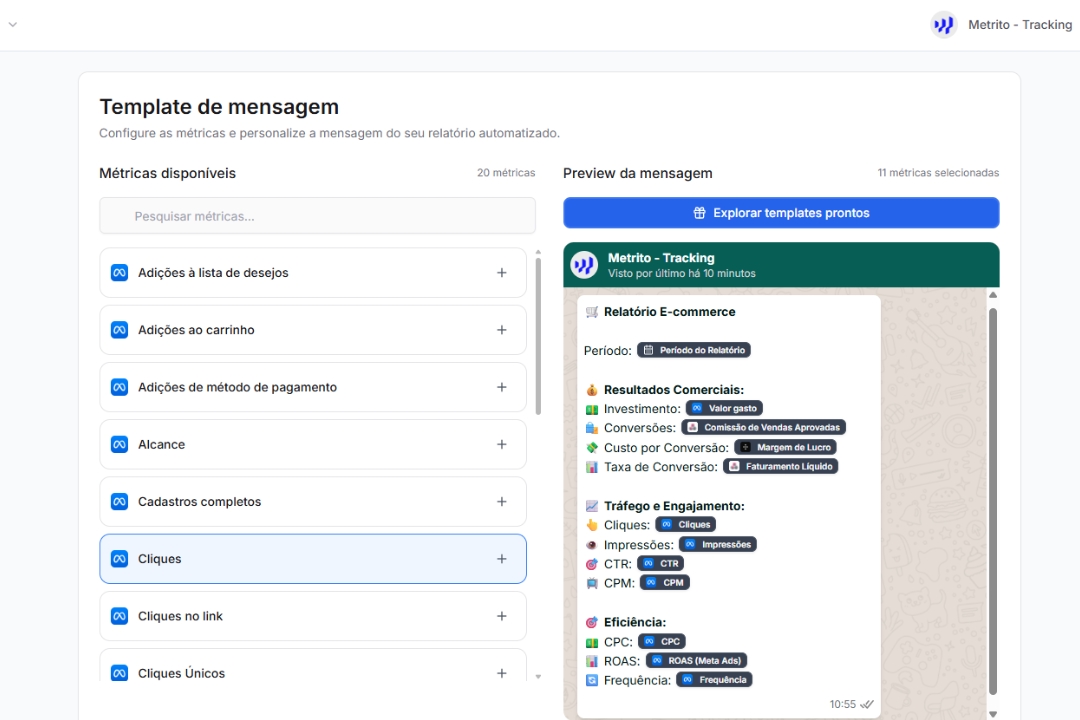Add Cadastros completos using plus icon

pos(501,502)
